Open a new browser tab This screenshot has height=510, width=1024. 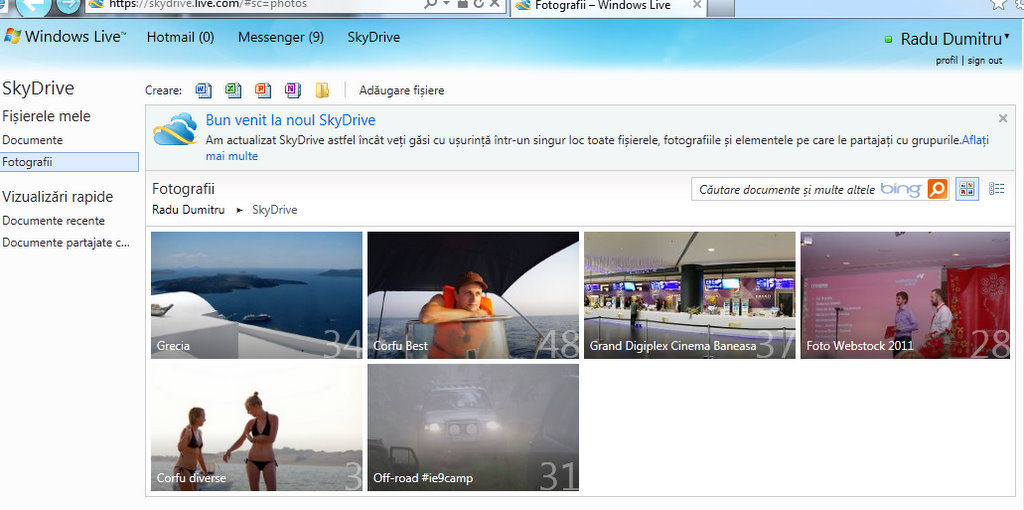coord(720,6)
